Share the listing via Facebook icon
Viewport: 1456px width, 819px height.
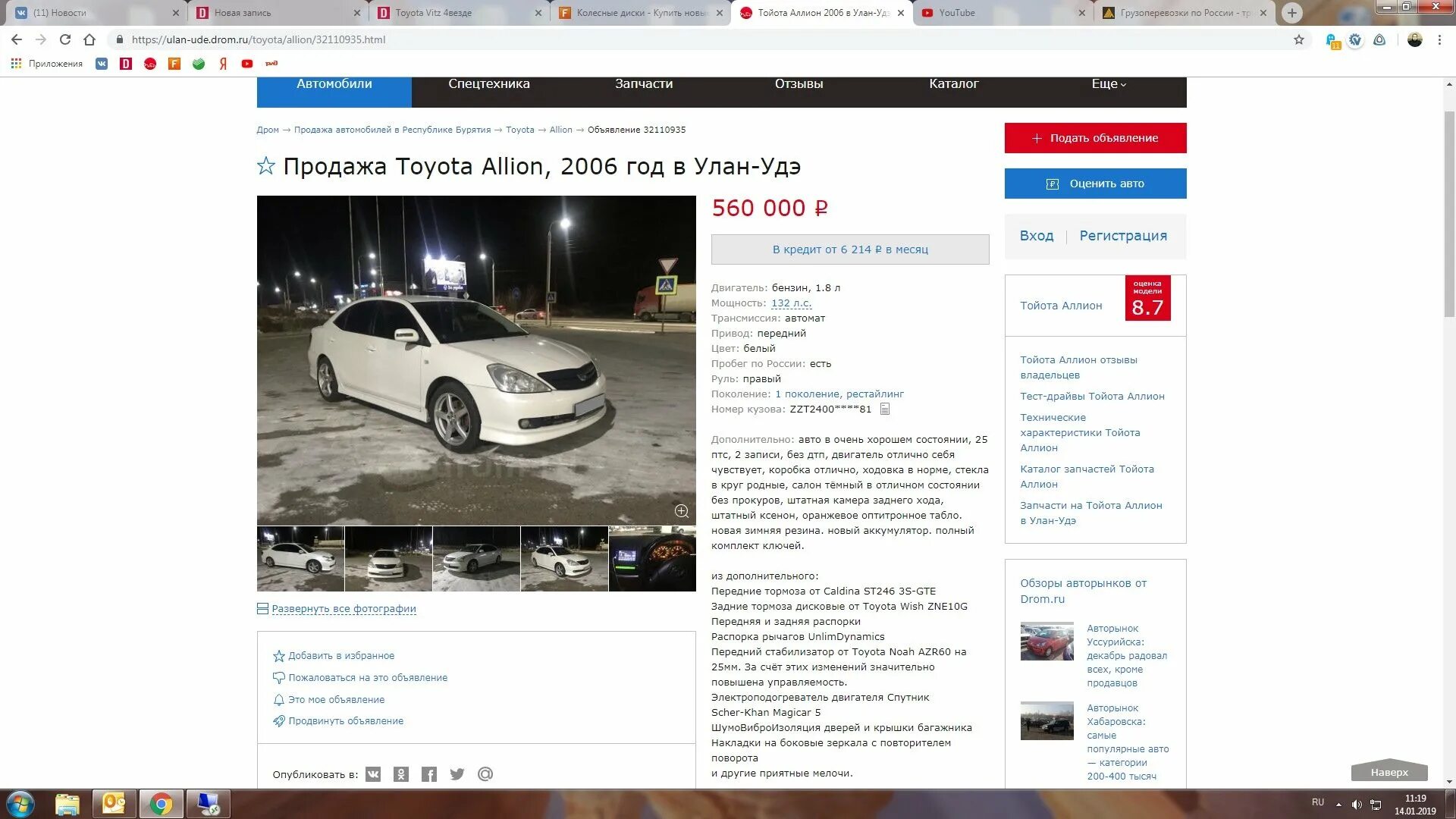coord(429,774)
